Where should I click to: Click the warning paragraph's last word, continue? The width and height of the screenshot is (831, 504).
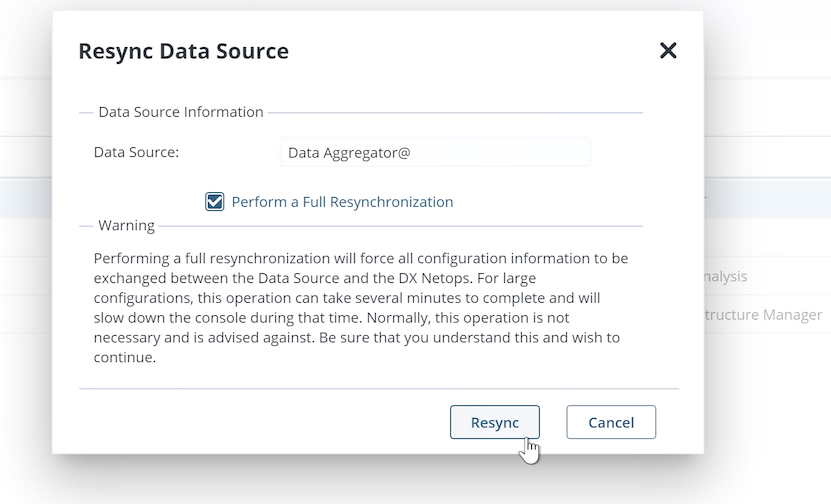click(124, 358)
